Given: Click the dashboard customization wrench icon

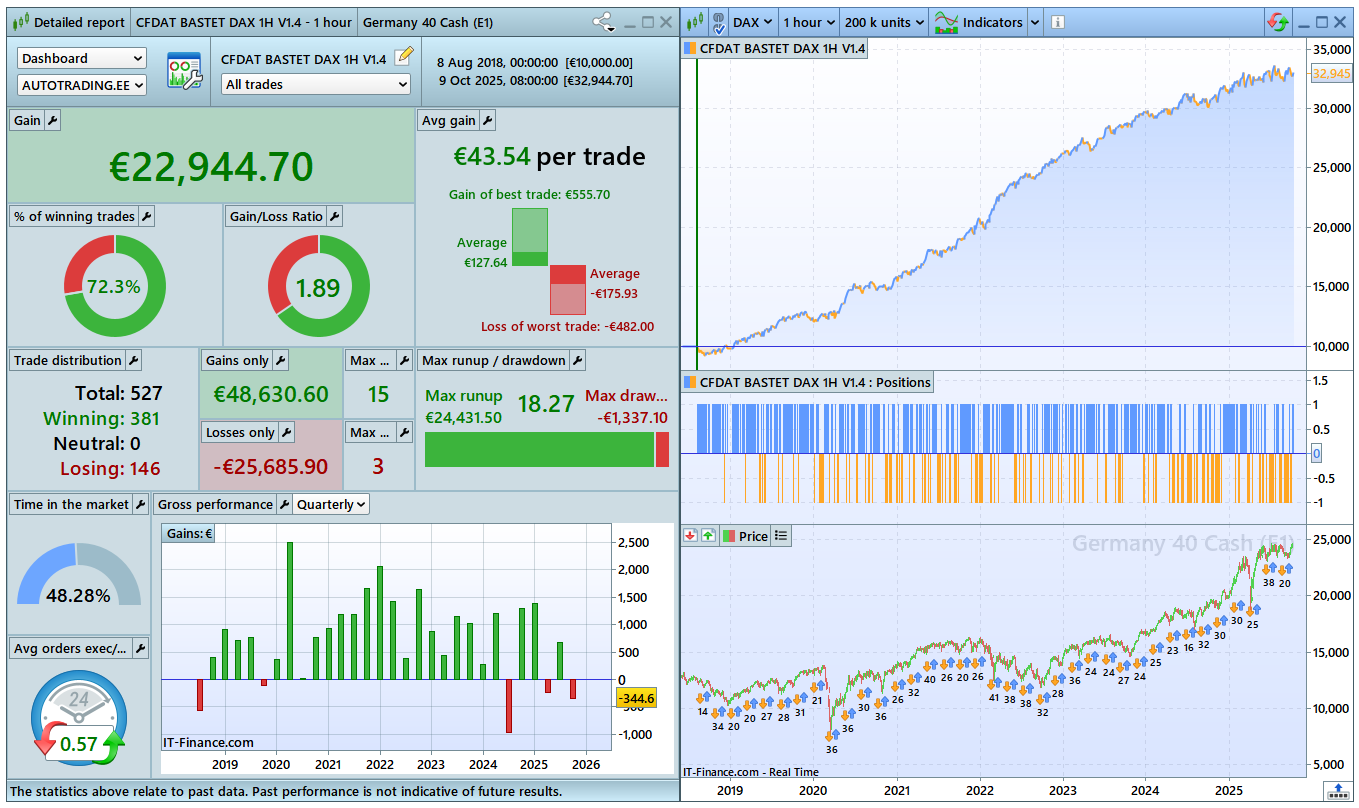Looking at the screenshot, I should pyautogui.click(x=184, y=72).
